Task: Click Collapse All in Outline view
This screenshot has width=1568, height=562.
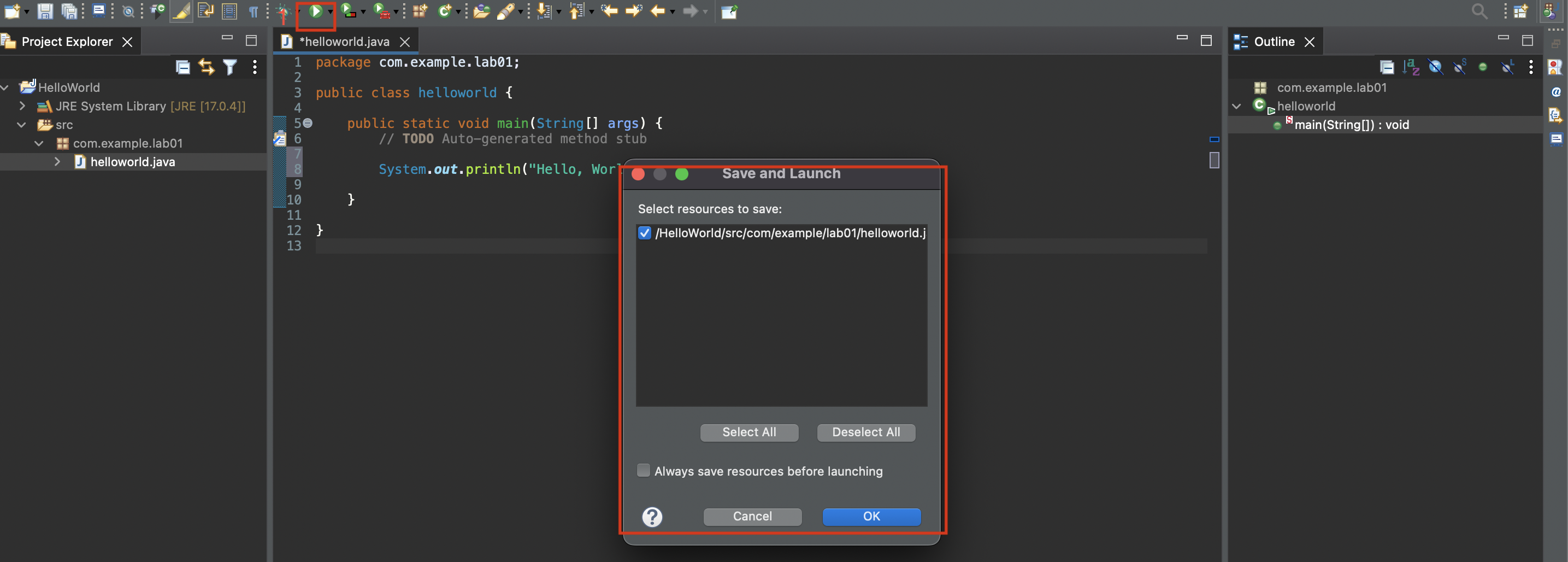Action: (x=1387, y=67)
